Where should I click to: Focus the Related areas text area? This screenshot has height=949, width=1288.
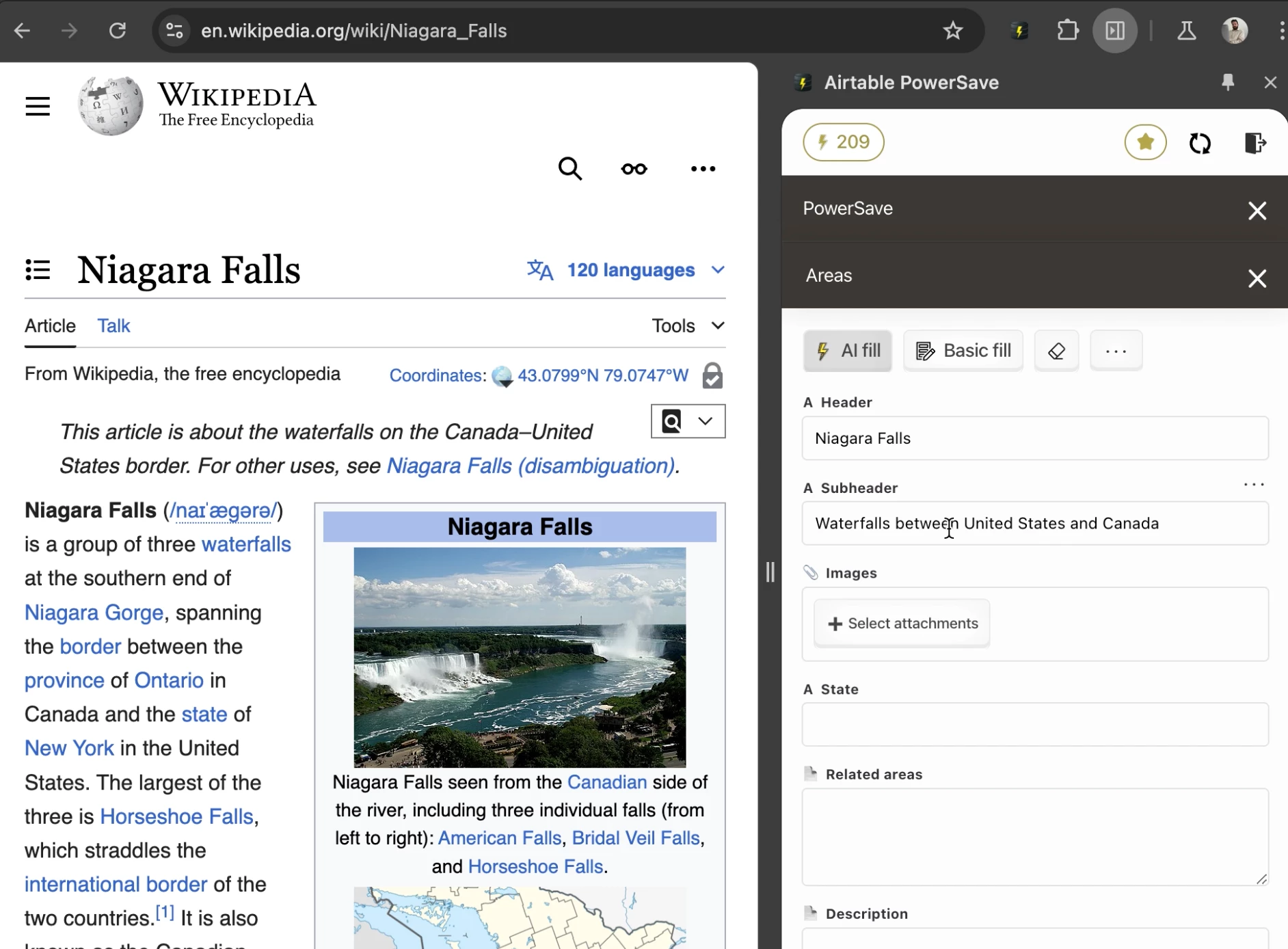pos(1035,837)
